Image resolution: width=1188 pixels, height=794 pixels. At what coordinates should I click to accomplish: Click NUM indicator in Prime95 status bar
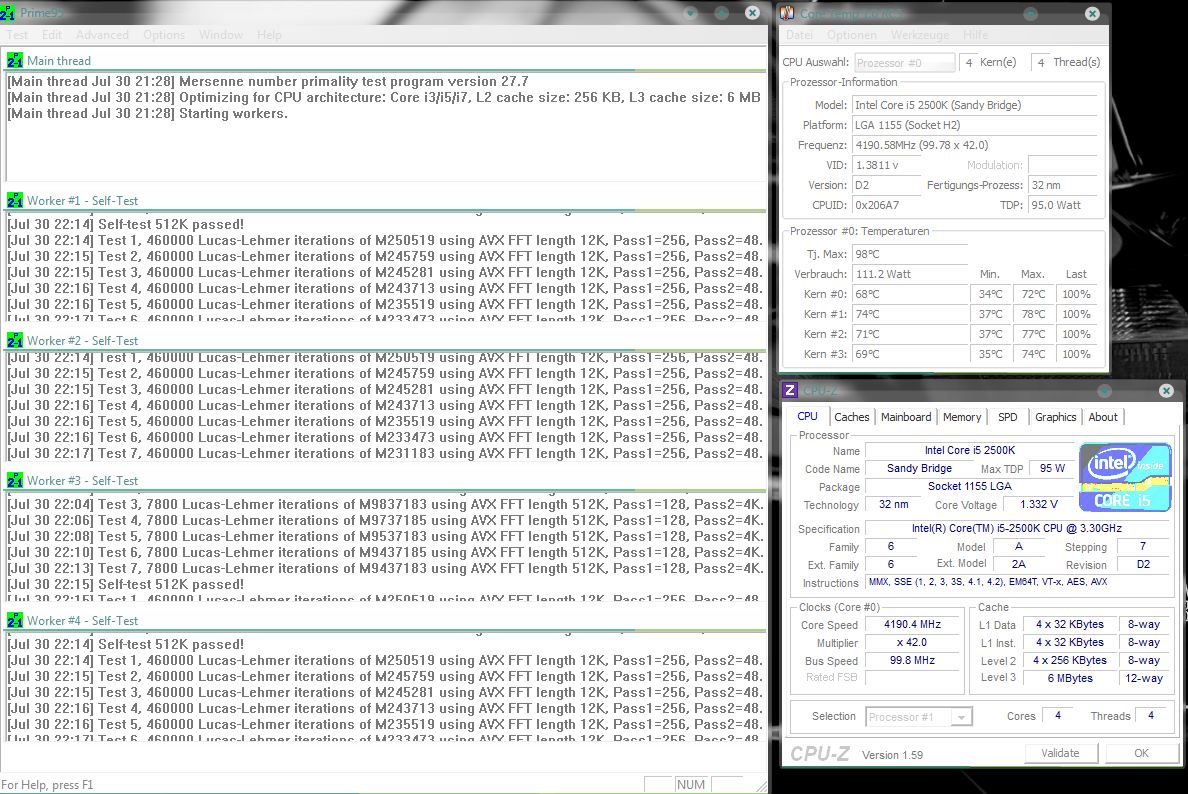691,785
